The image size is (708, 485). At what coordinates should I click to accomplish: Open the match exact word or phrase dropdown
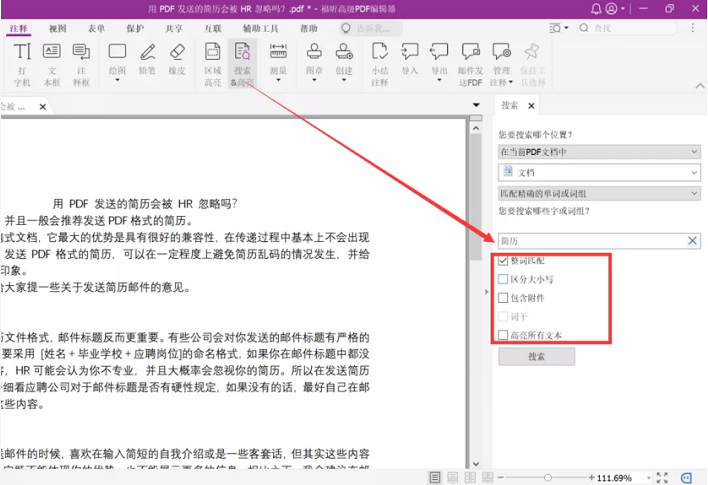[599, 193]
